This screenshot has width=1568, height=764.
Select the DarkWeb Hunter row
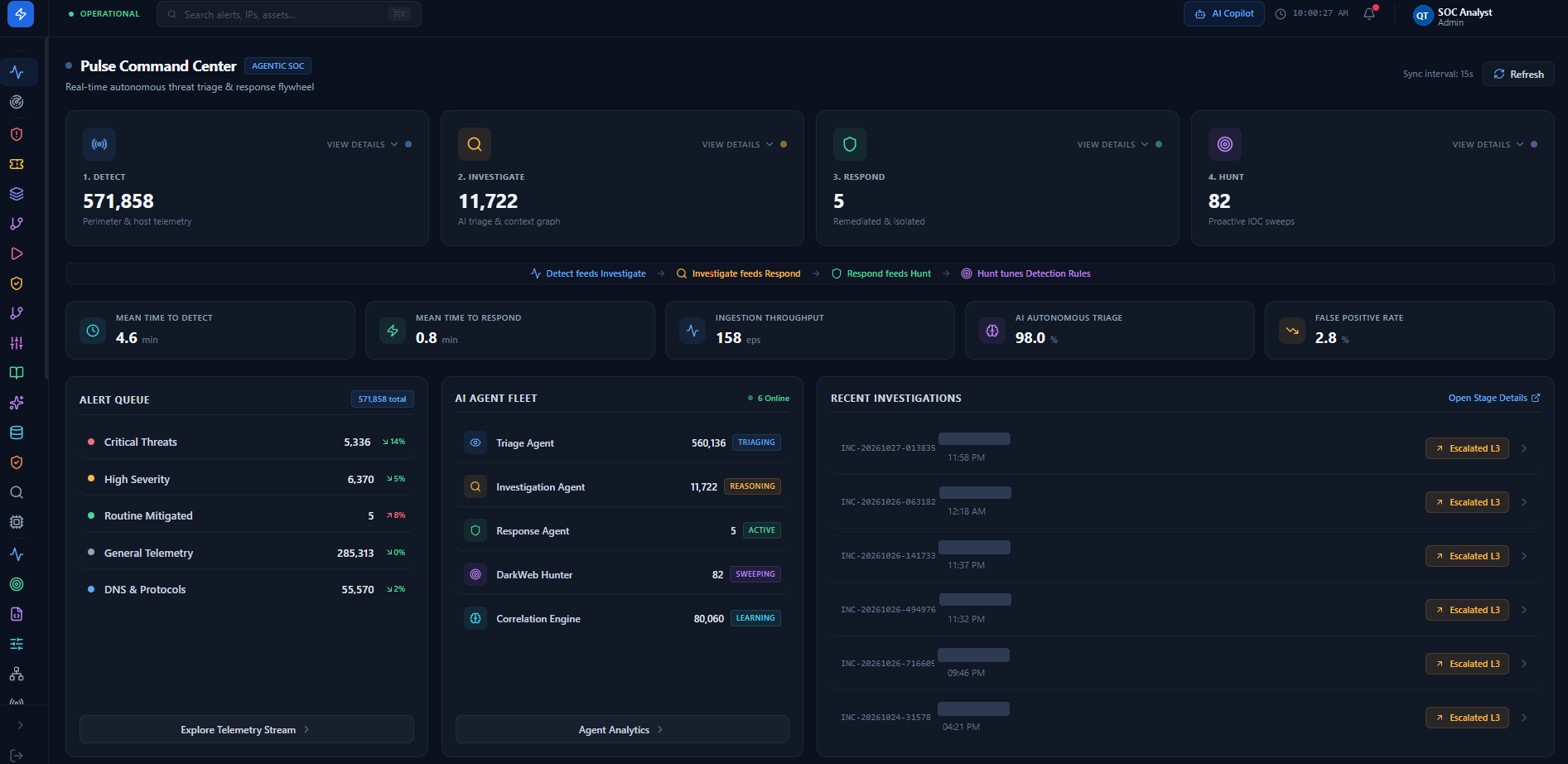(622, 574)
